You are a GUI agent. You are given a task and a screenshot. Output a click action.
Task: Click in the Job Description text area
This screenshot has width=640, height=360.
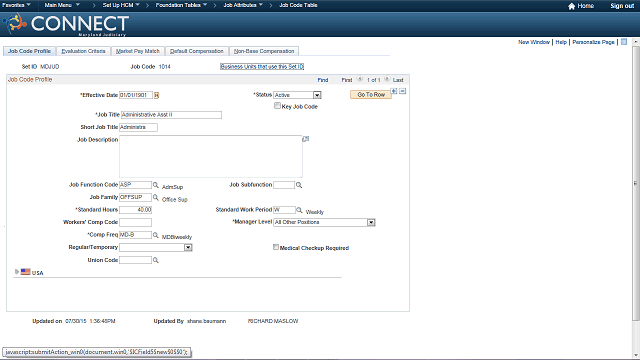pos(211,156)
